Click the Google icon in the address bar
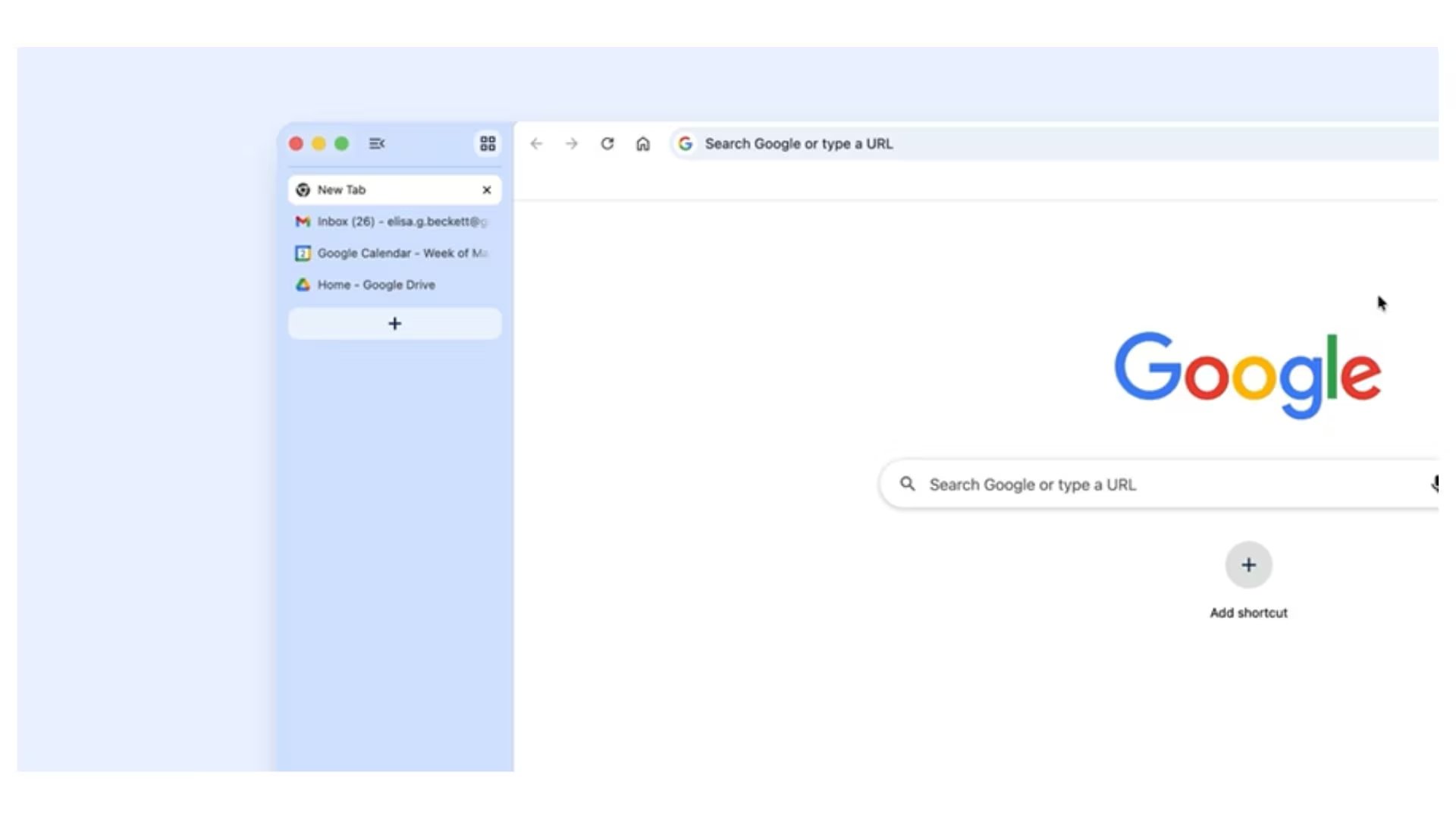Screen dimensions: 1456x819 (686, 143)
